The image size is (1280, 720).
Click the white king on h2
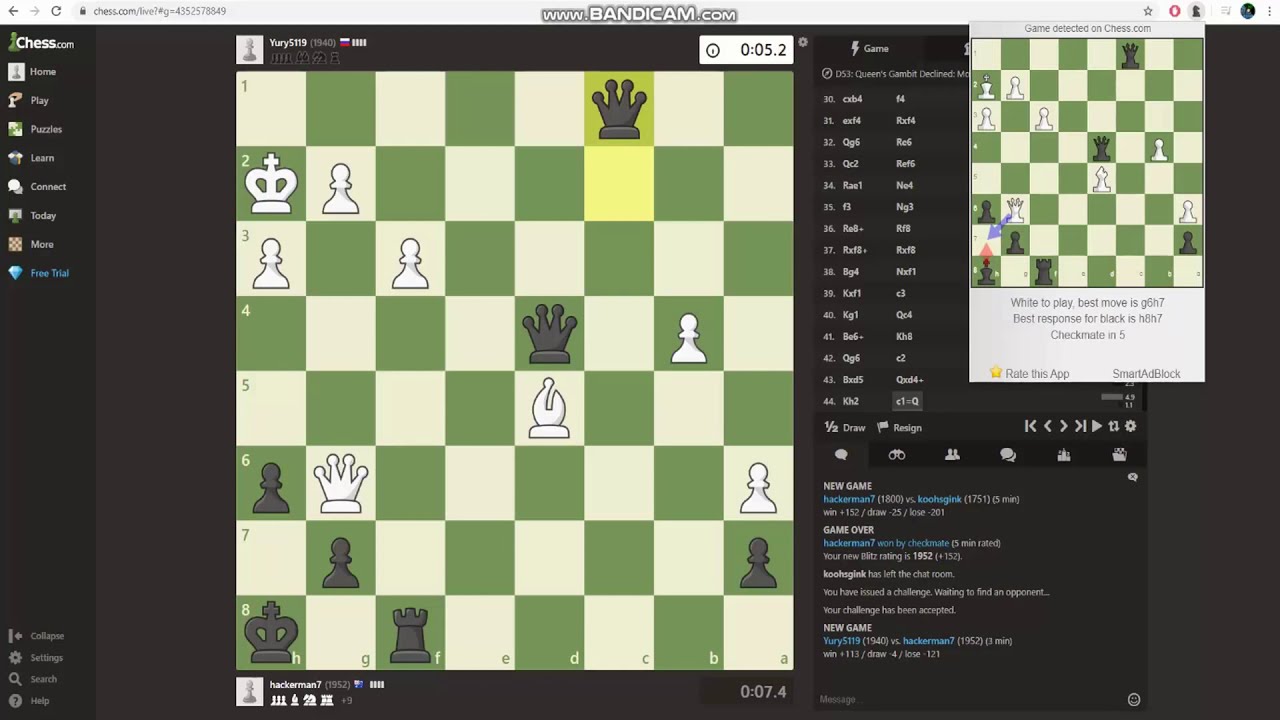[x=271, y=183]
